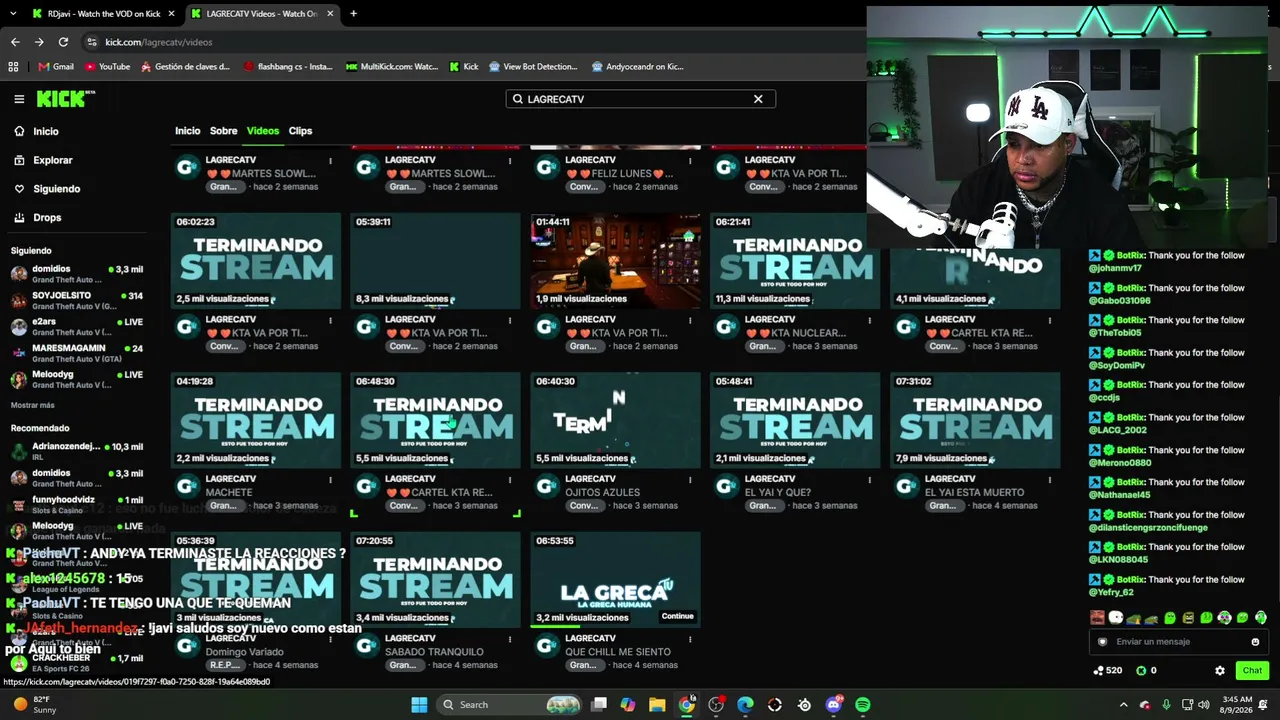Clear the LAGRECATV search text

click(758, 99)
